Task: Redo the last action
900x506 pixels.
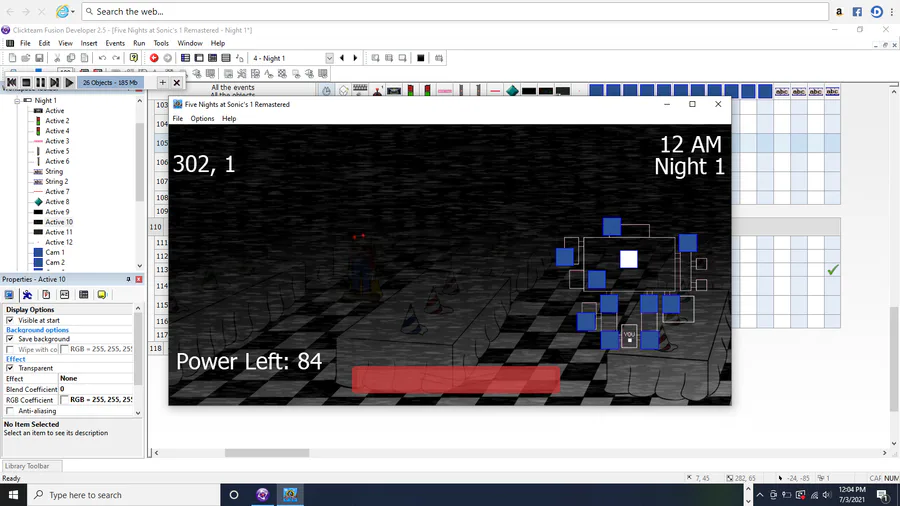Action: point(116,58)
